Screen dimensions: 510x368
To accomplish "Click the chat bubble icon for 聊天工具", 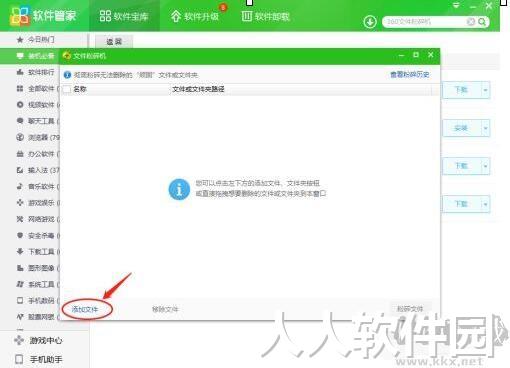I will click(20, 121).
